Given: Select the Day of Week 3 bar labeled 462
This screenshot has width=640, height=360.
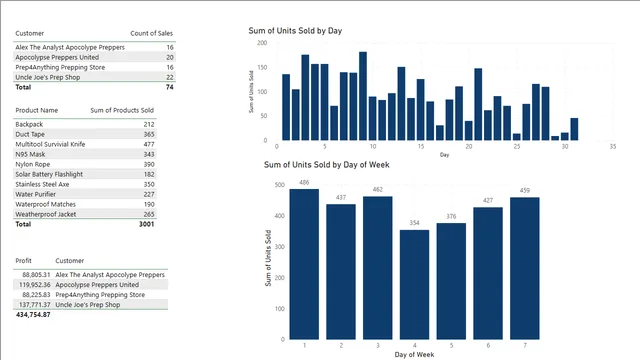Looking at the screenshot, I should (378, 268).
